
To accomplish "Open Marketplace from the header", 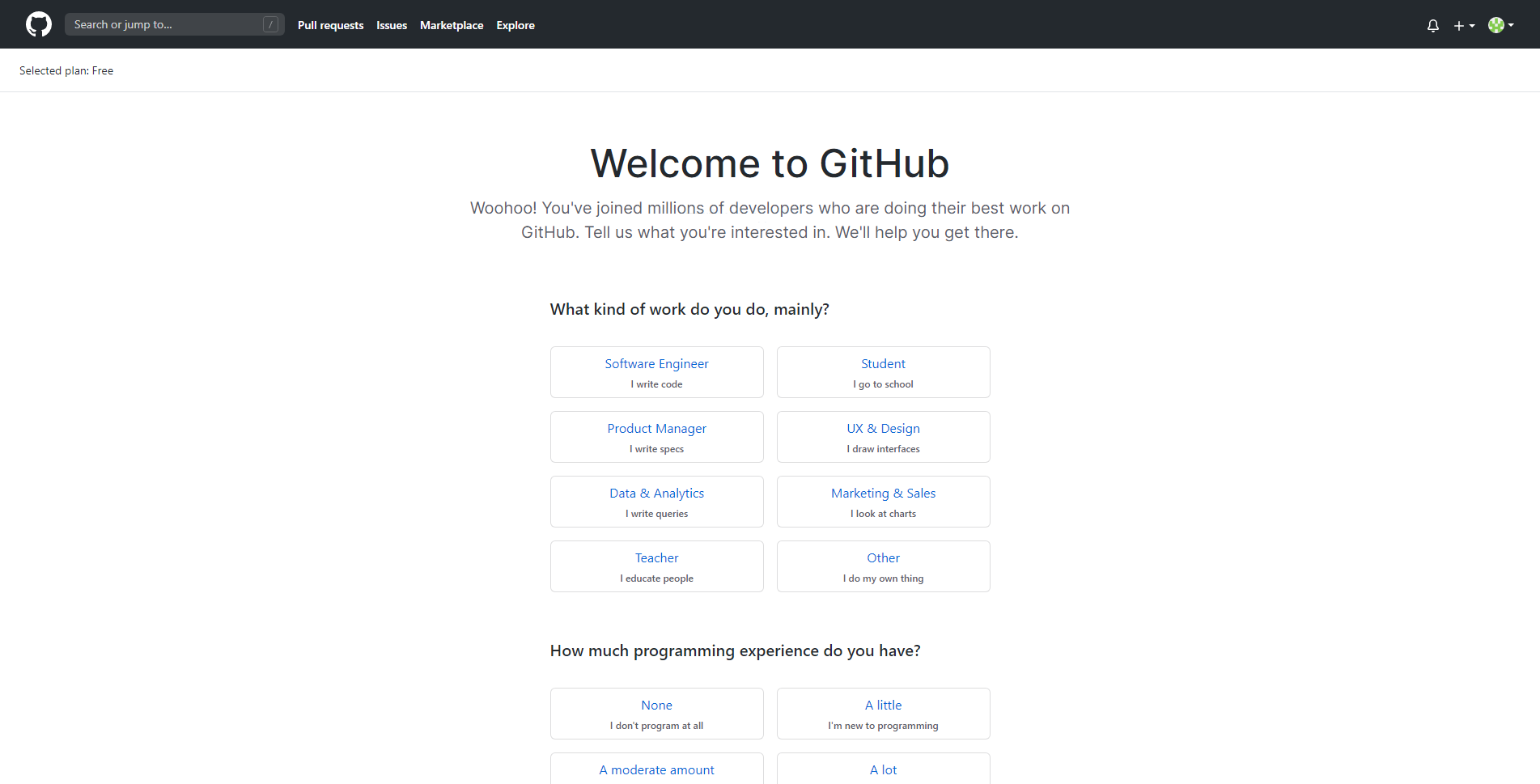I will [452, 25].
